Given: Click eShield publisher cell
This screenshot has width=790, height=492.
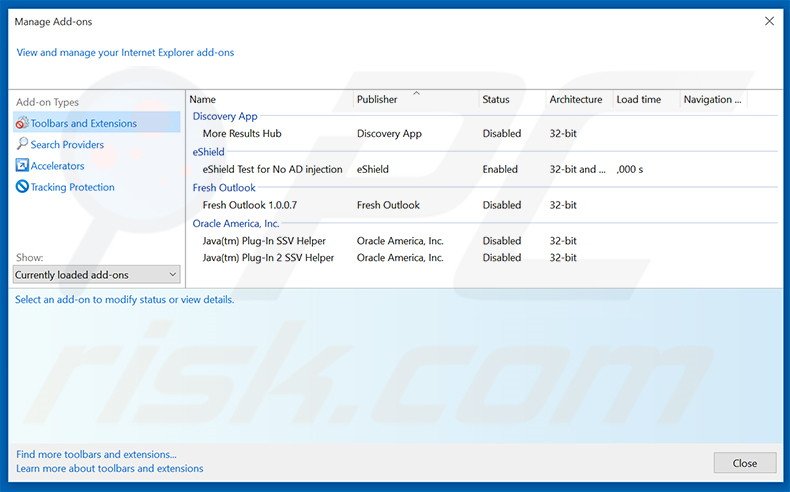Looking at the screenshot, I should (x=372, y=169).
